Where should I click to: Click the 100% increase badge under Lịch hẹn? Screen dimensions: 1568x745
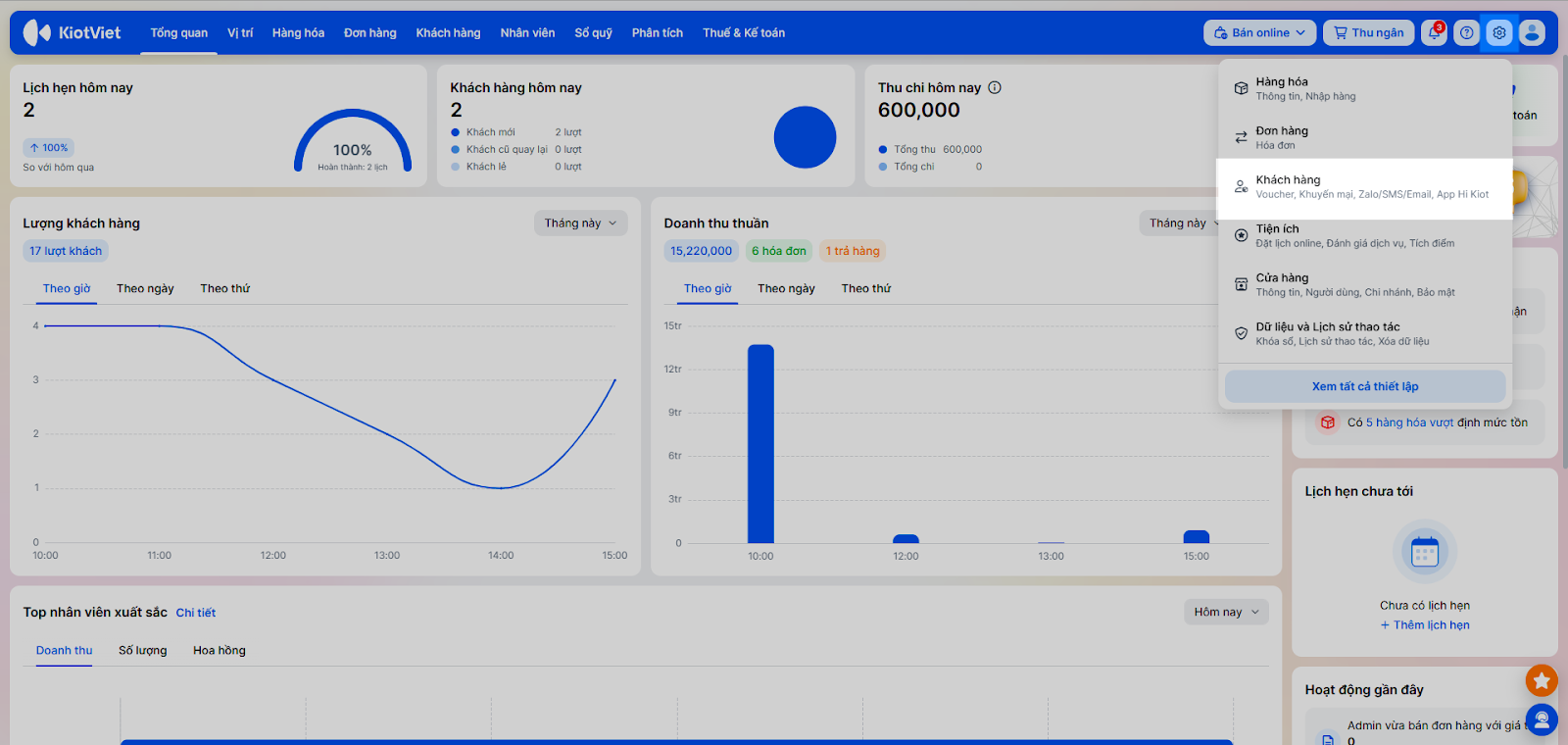49,148
